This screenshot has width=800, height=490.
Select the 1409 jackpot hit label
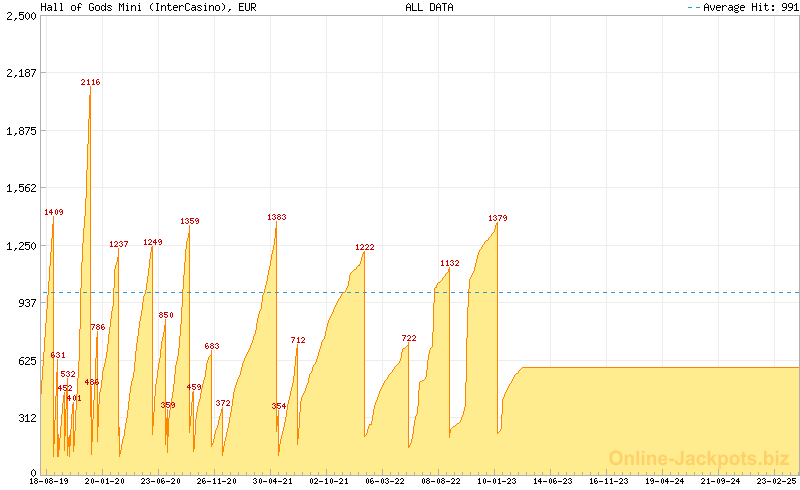pos(54,212)
